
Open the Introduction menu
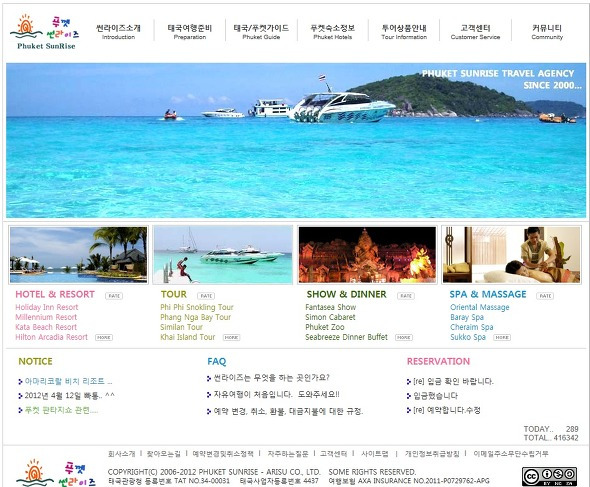pyautogui.click(x=118, y=32)
